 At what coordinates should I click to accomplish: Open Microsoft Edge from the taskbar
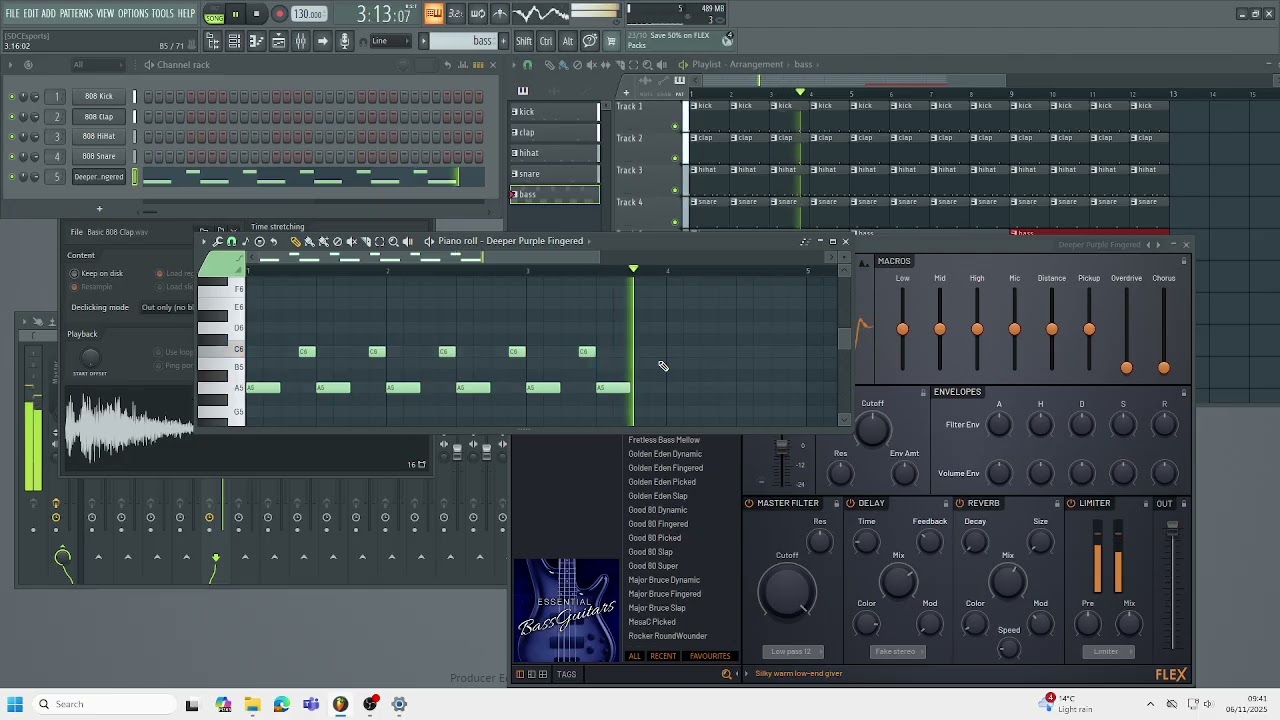[x=281, y=704]
